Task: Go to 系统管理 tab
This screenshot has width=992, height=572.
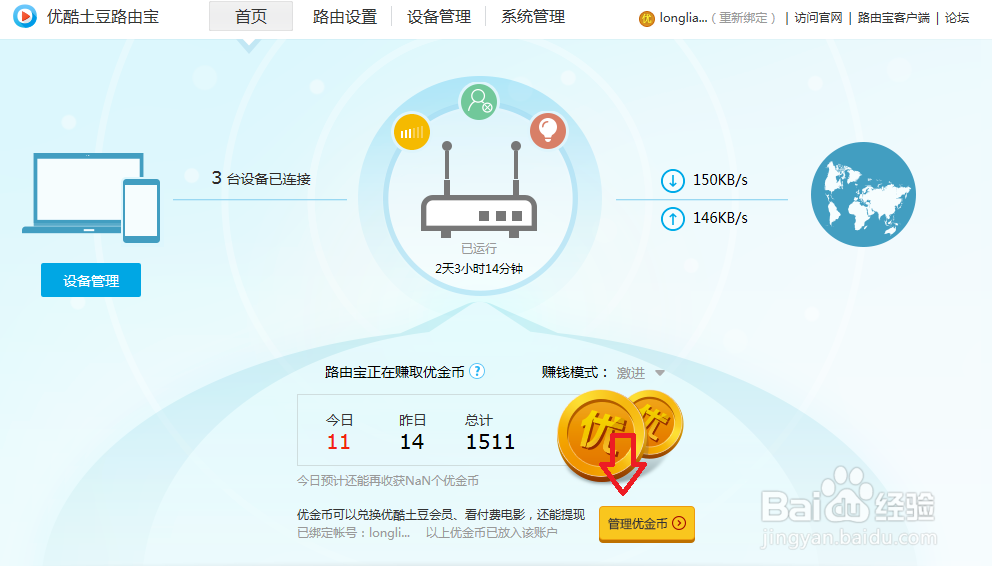Action: pos(533,17)
